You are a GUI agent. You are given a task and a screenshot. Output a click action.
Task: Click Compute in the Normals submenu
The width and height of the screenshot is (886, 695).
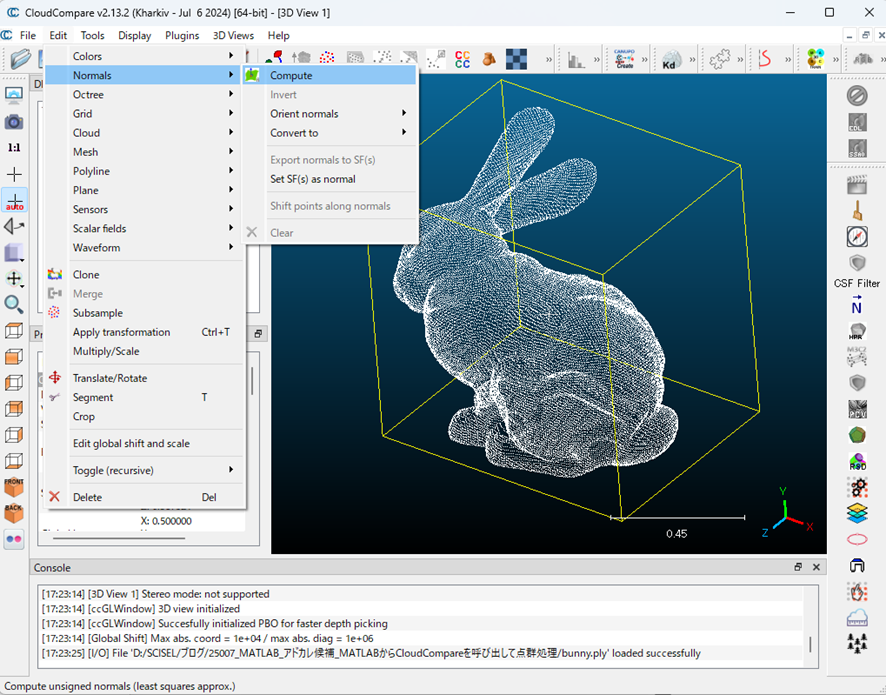291,75
